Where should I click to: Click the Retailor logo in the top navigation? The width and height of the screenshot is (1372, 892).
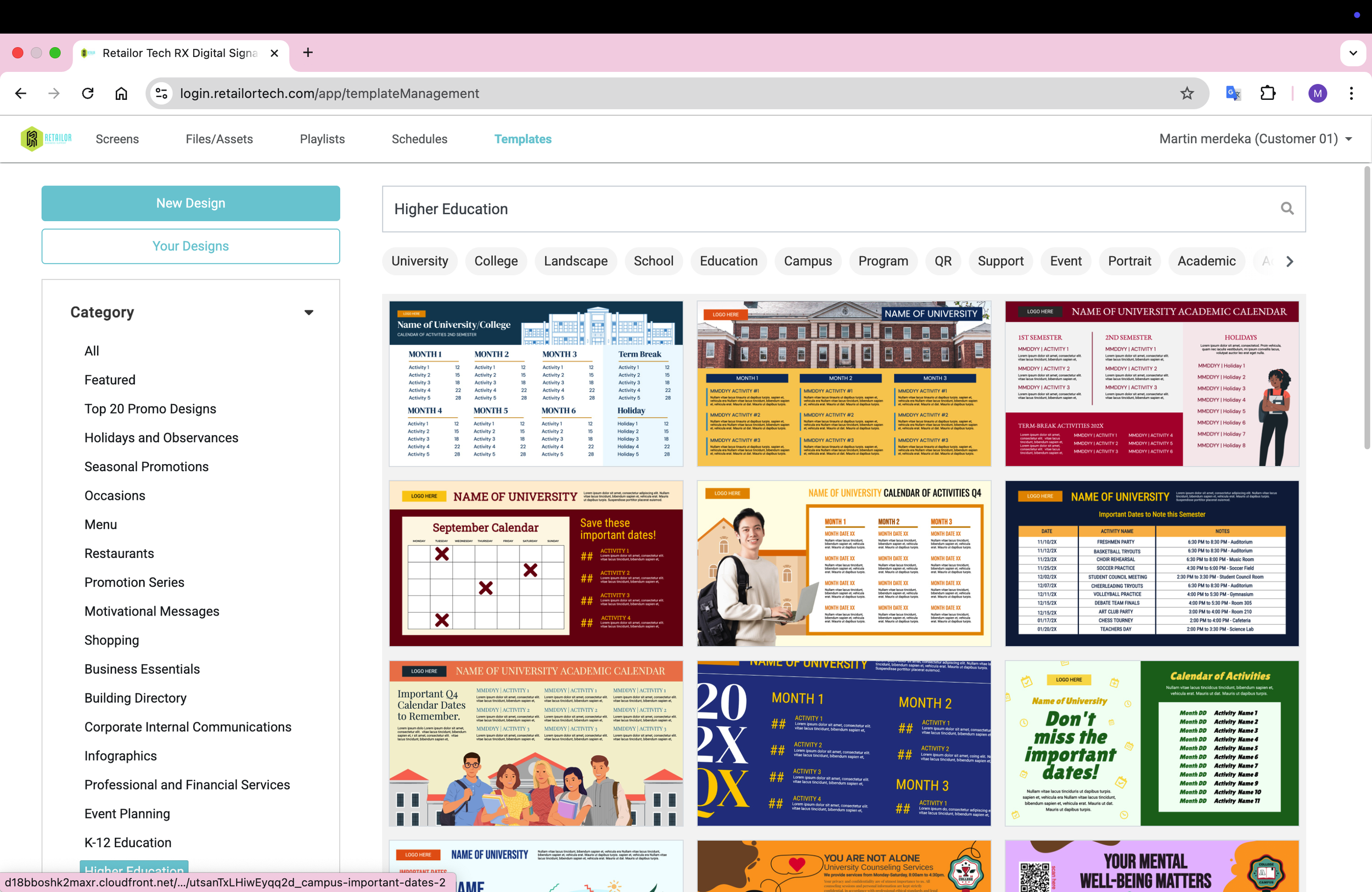46,138
